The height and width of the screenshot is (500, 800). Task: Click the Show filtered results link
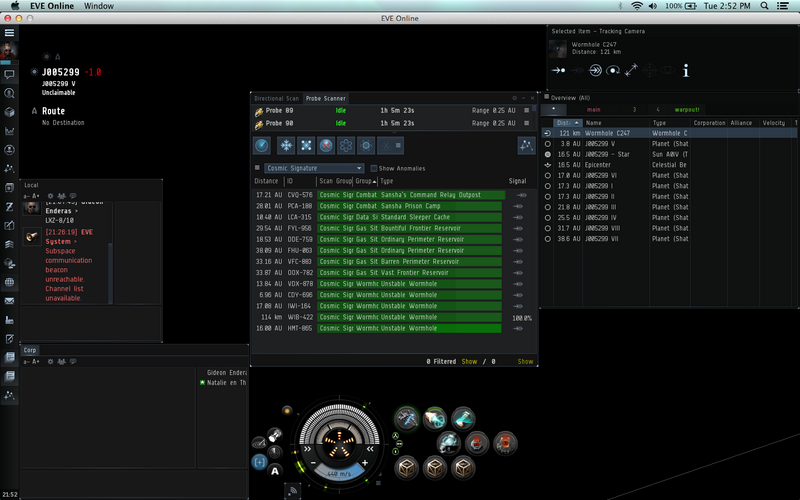click(469, 361)
